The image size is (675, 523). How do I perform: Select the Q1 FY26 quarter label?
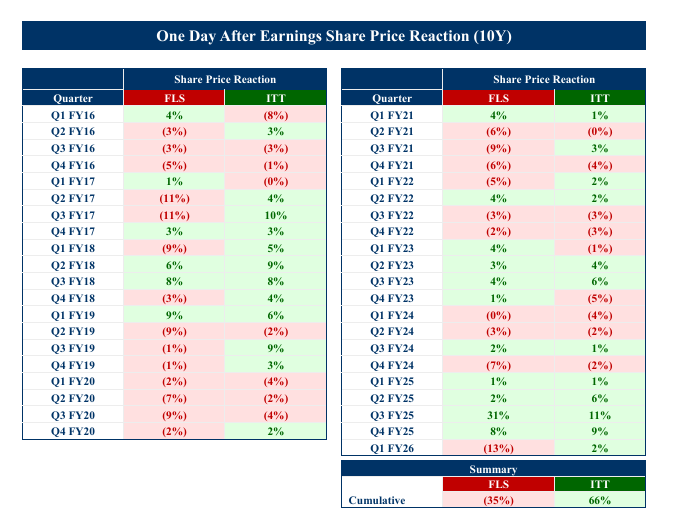pos(392,448)
